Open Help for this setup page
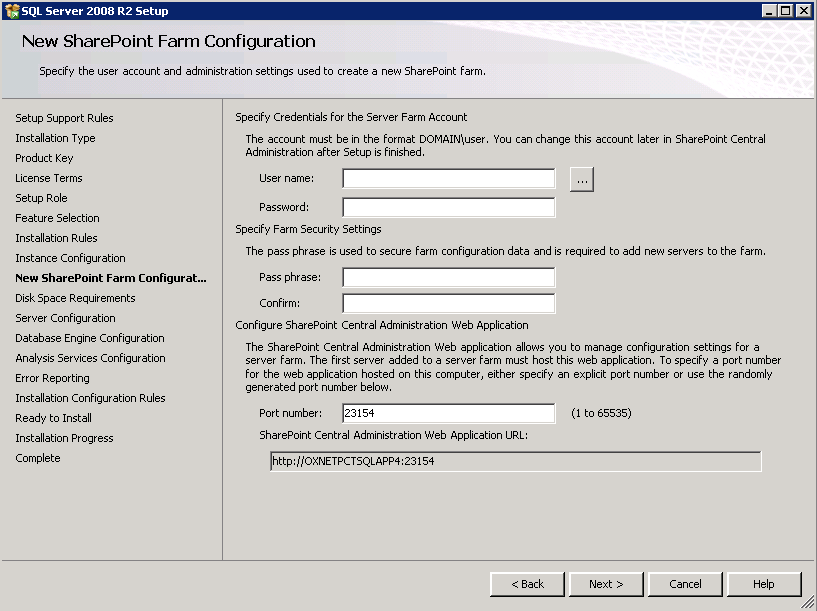 764,584
